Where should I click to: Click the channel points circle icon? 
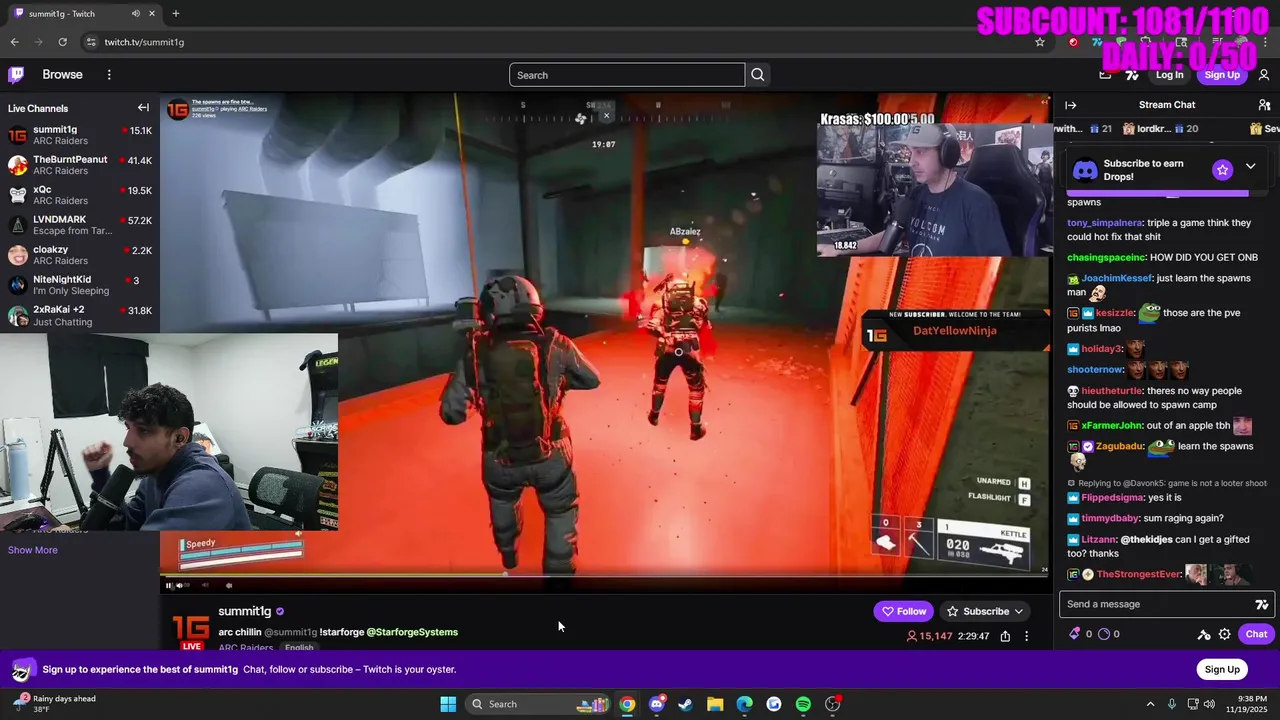1105,634
